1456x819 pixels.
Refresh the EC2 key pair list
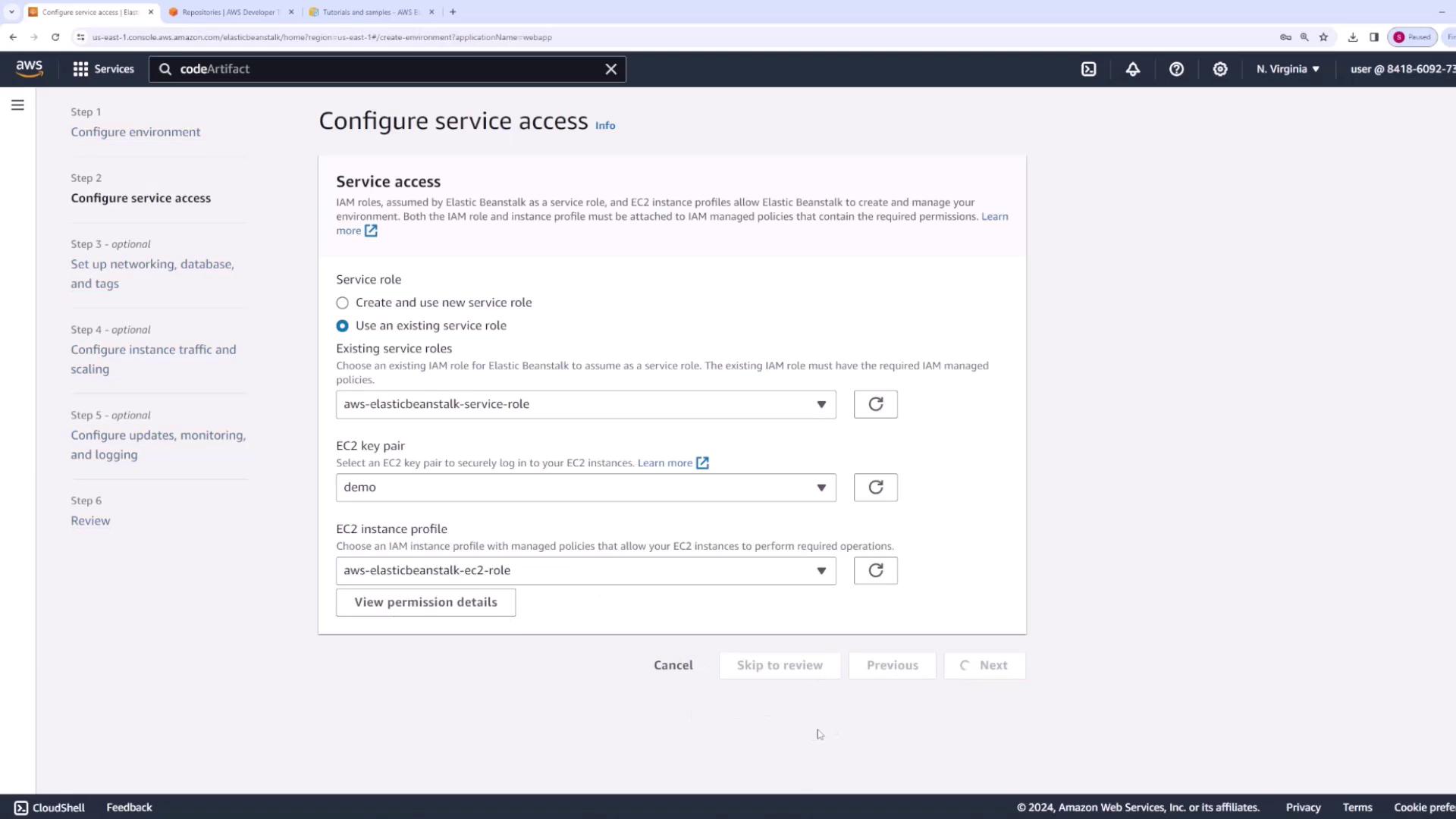875,488
